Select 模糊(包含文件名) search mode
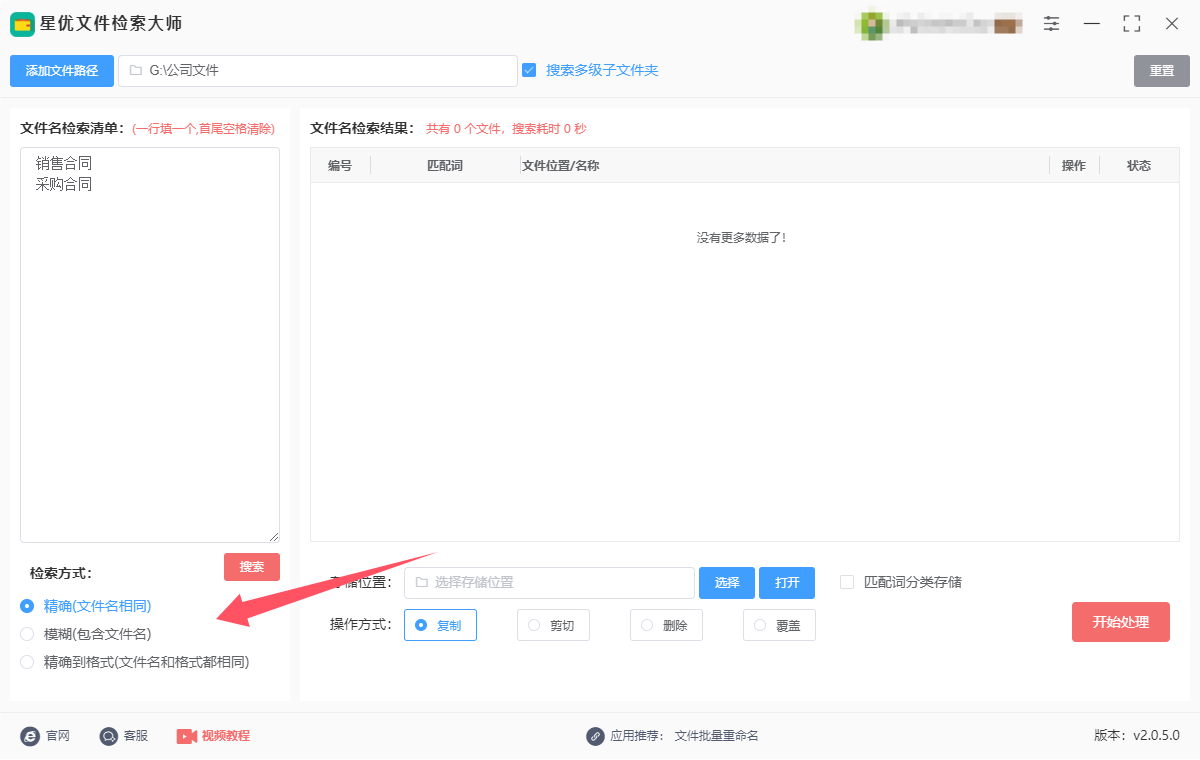The height and width of the screenshot is (760, 1200). pyautogui.click(x=27, y=634)
